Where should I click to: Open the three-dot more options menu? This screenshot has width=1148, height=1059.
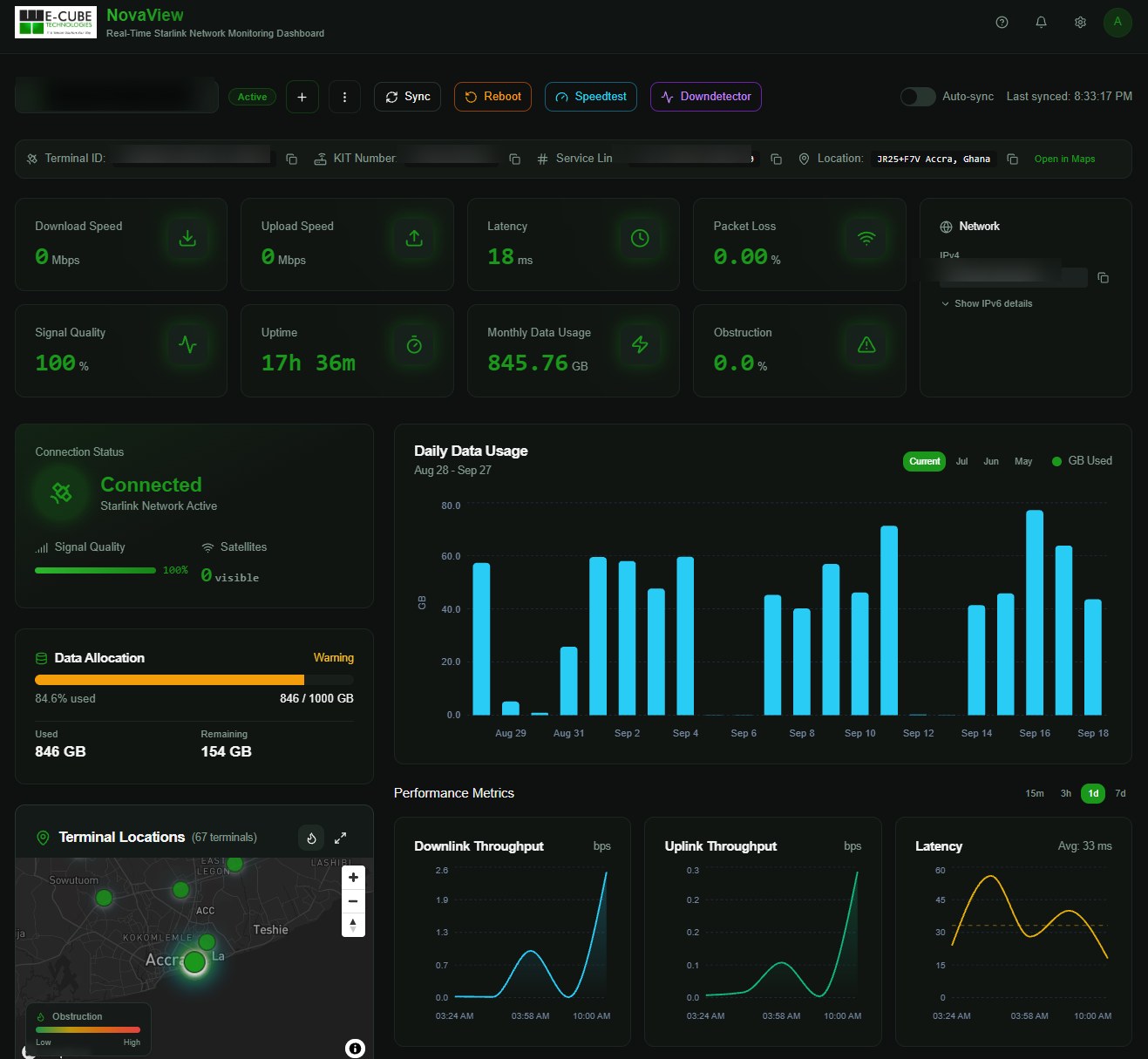(x=344, y=97)
